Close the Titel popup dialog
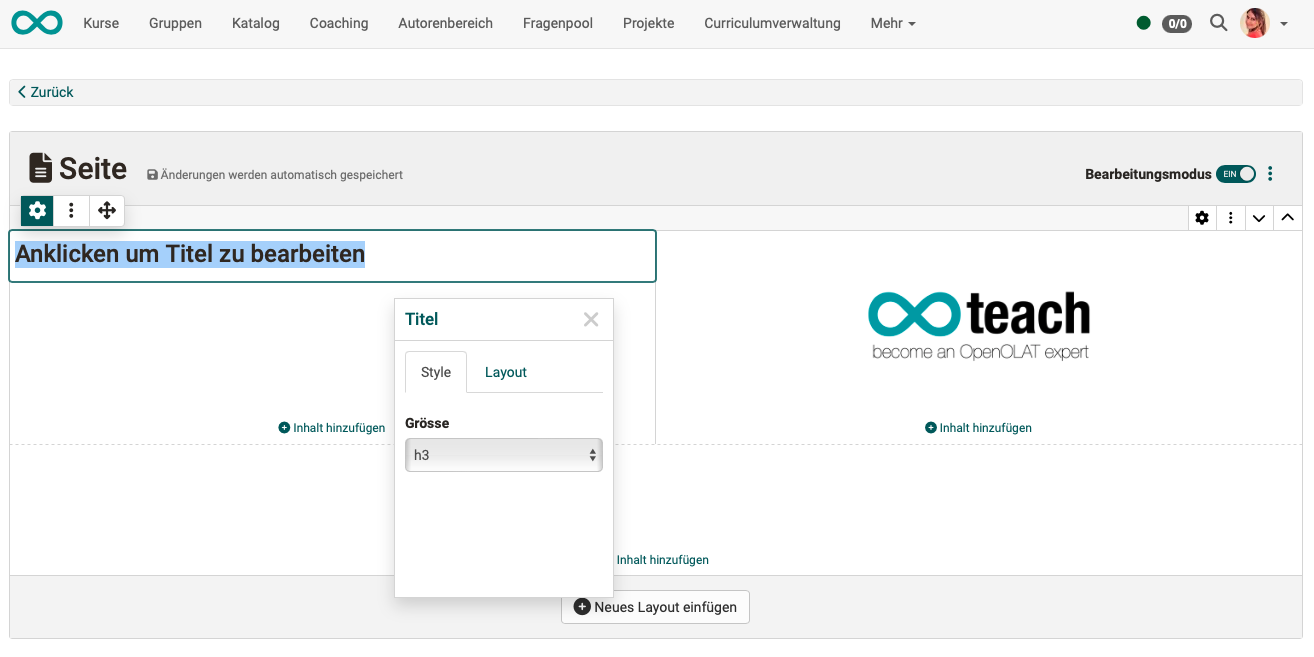Viewport: 1314px width, 657px height. pyautogui.click(x=591, y=319)
